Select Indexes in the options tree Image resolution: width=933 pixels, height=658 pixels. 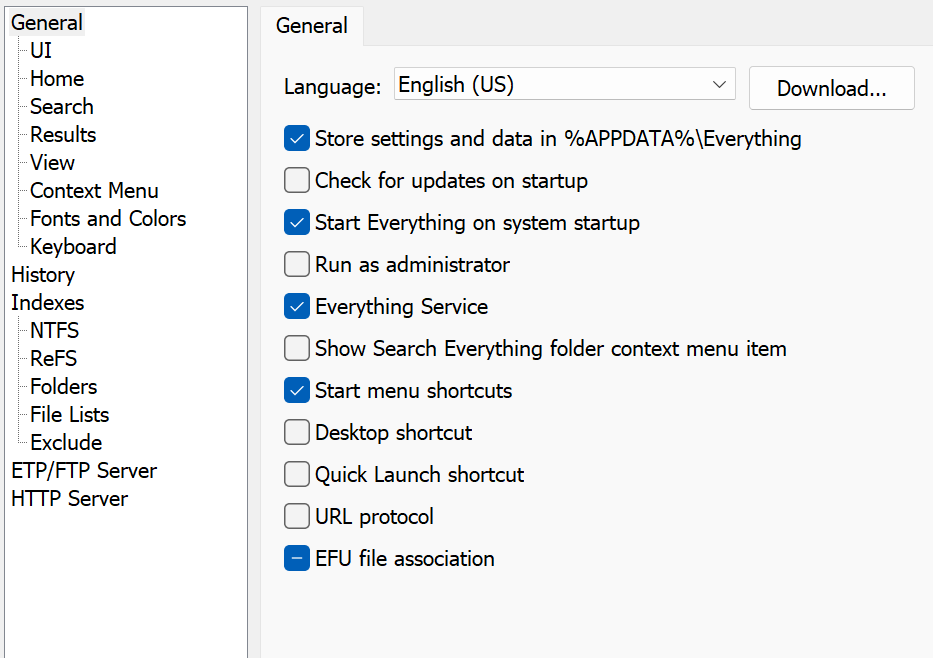pos(48,302)
